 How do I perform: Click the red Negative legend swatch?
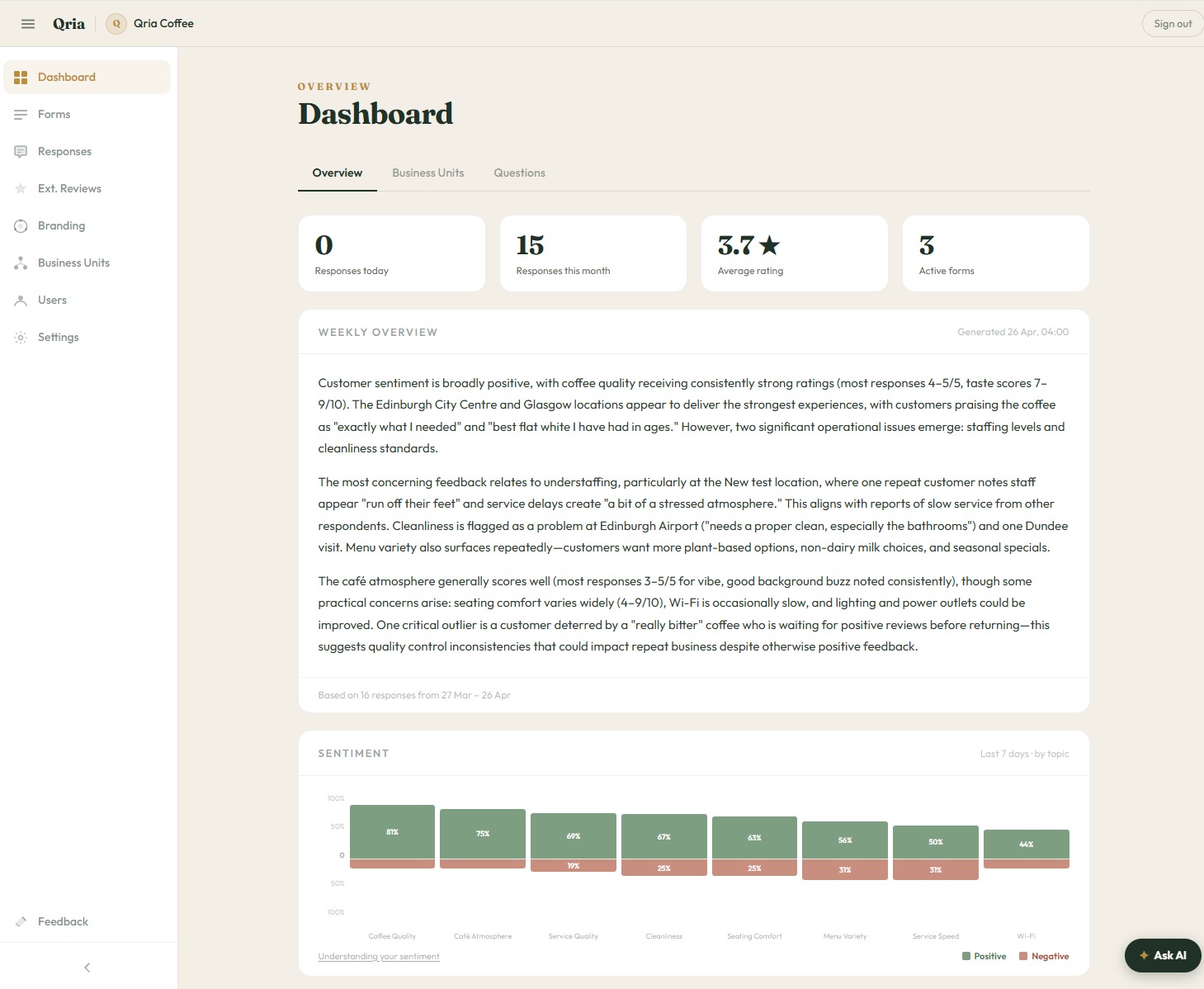tap(1023, 957)
